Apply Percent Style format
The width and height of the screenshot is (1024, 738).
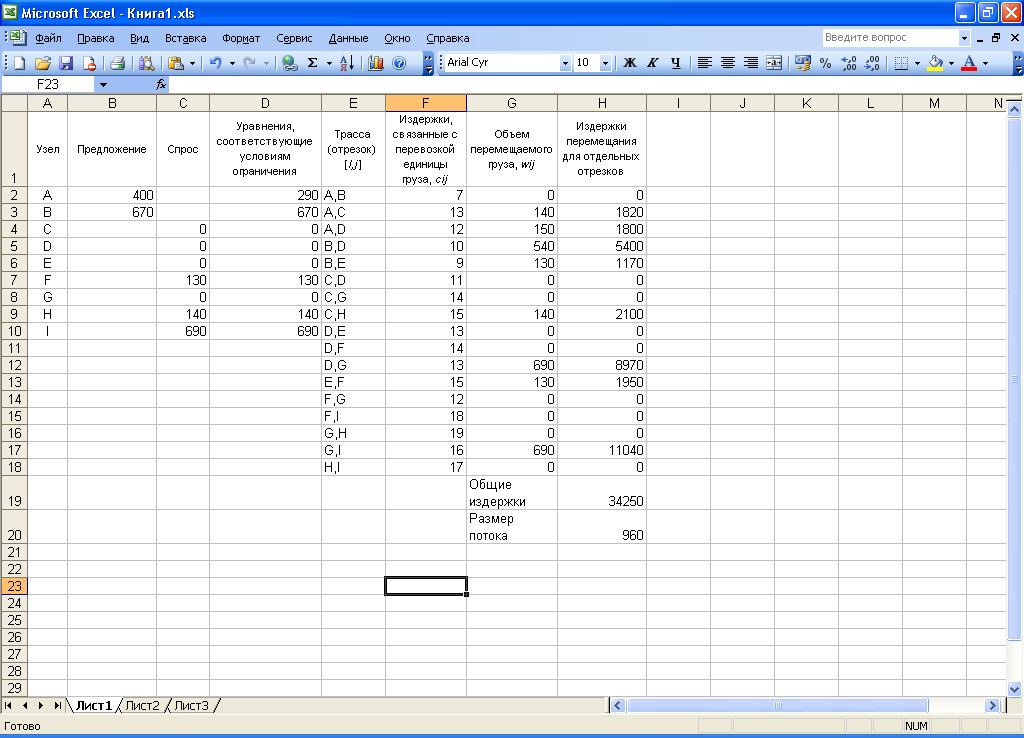[825, 62]
